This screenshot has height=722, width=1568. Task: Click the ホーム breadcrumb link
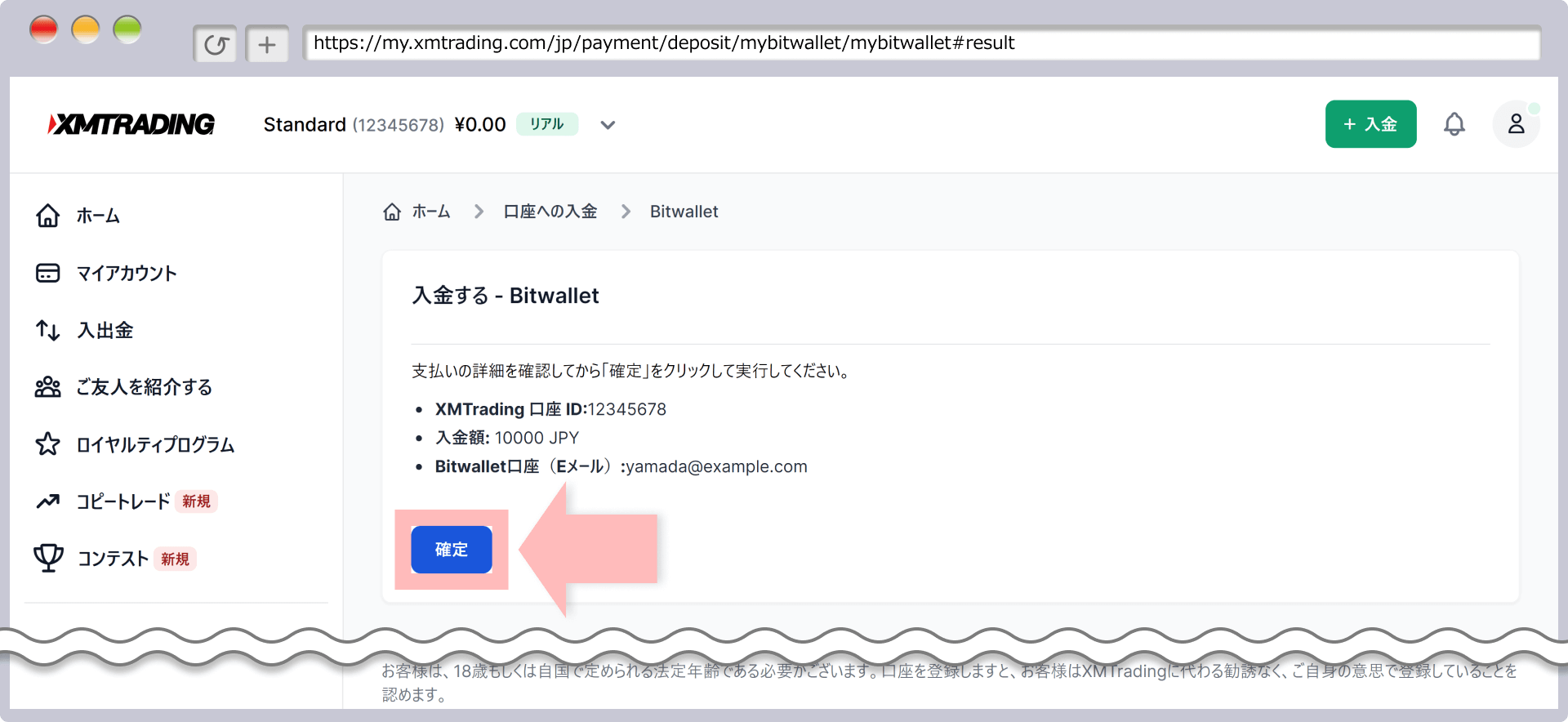431,212
